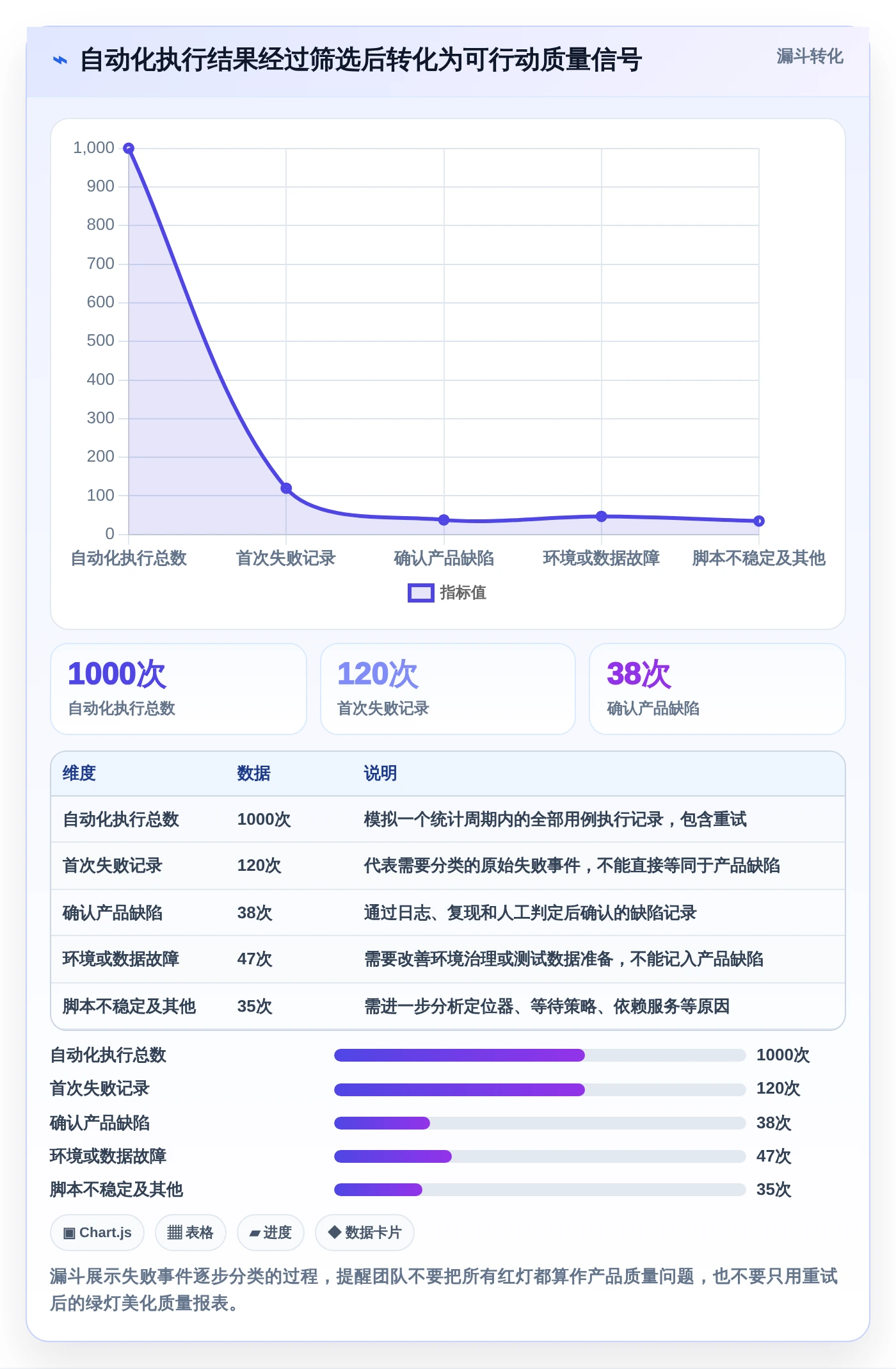Select the 确认产品缺陷 table row name

click(113, 913)
